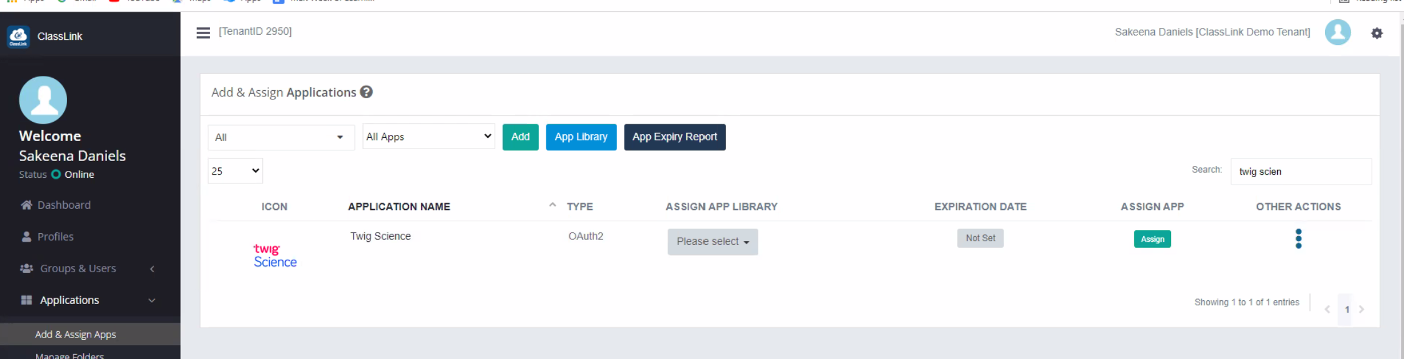
Task: Click the Profiles person icon
Action: pyautogui.click(x=27, y=237)
